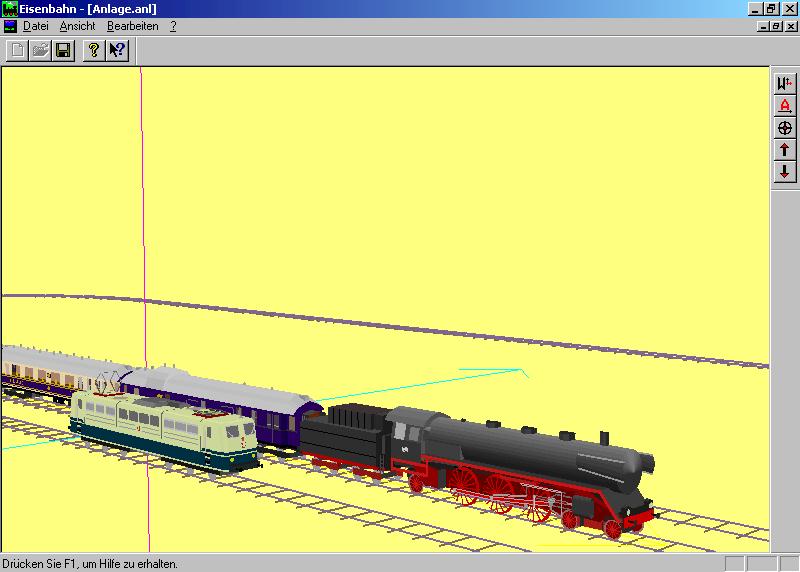The width and height of the screenshot is (800, 572).
Task: Open About info with yellow question mark icon
Action: [94, 50]
